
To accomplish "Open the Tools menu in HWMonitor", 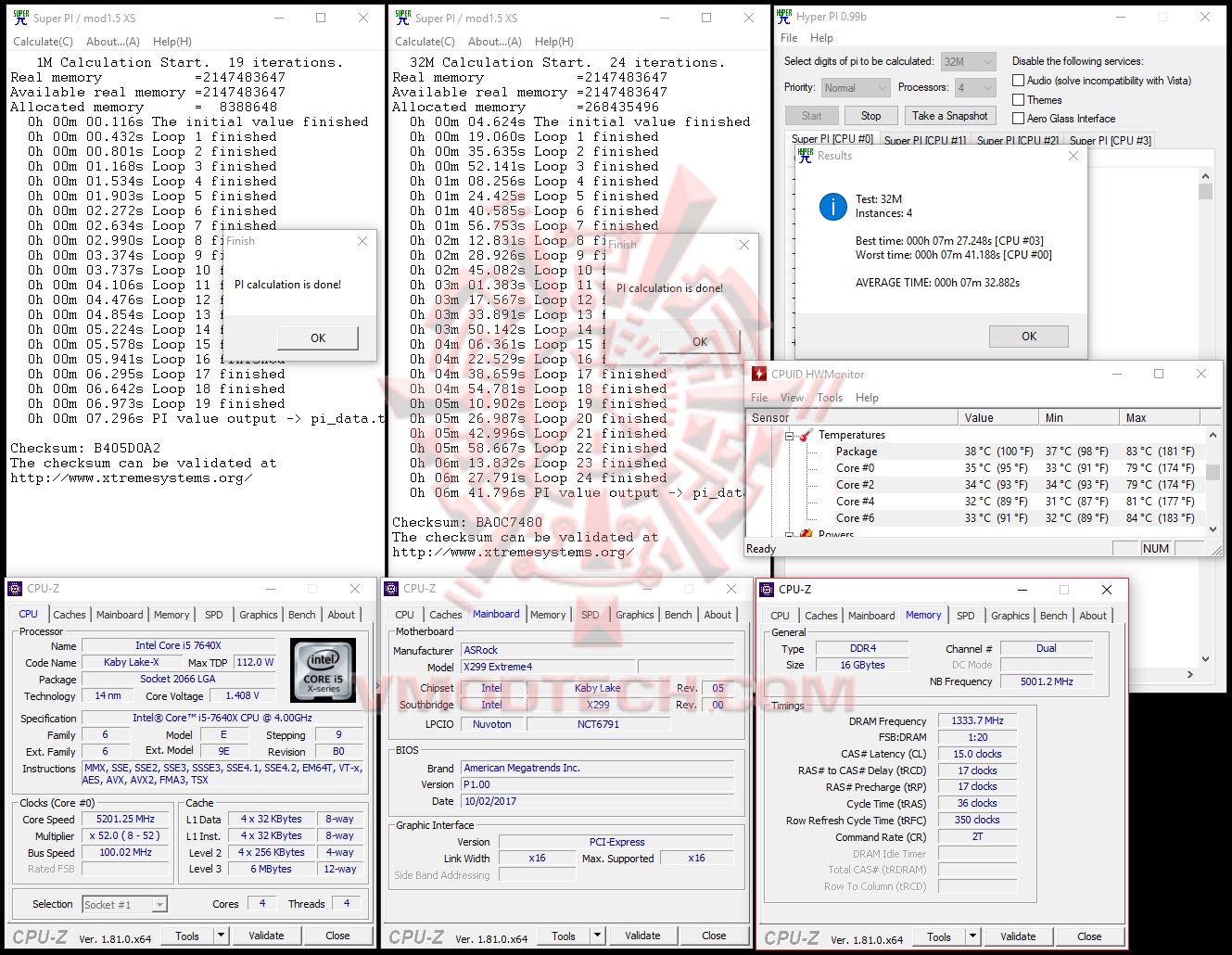I will (x=830, y=398).
